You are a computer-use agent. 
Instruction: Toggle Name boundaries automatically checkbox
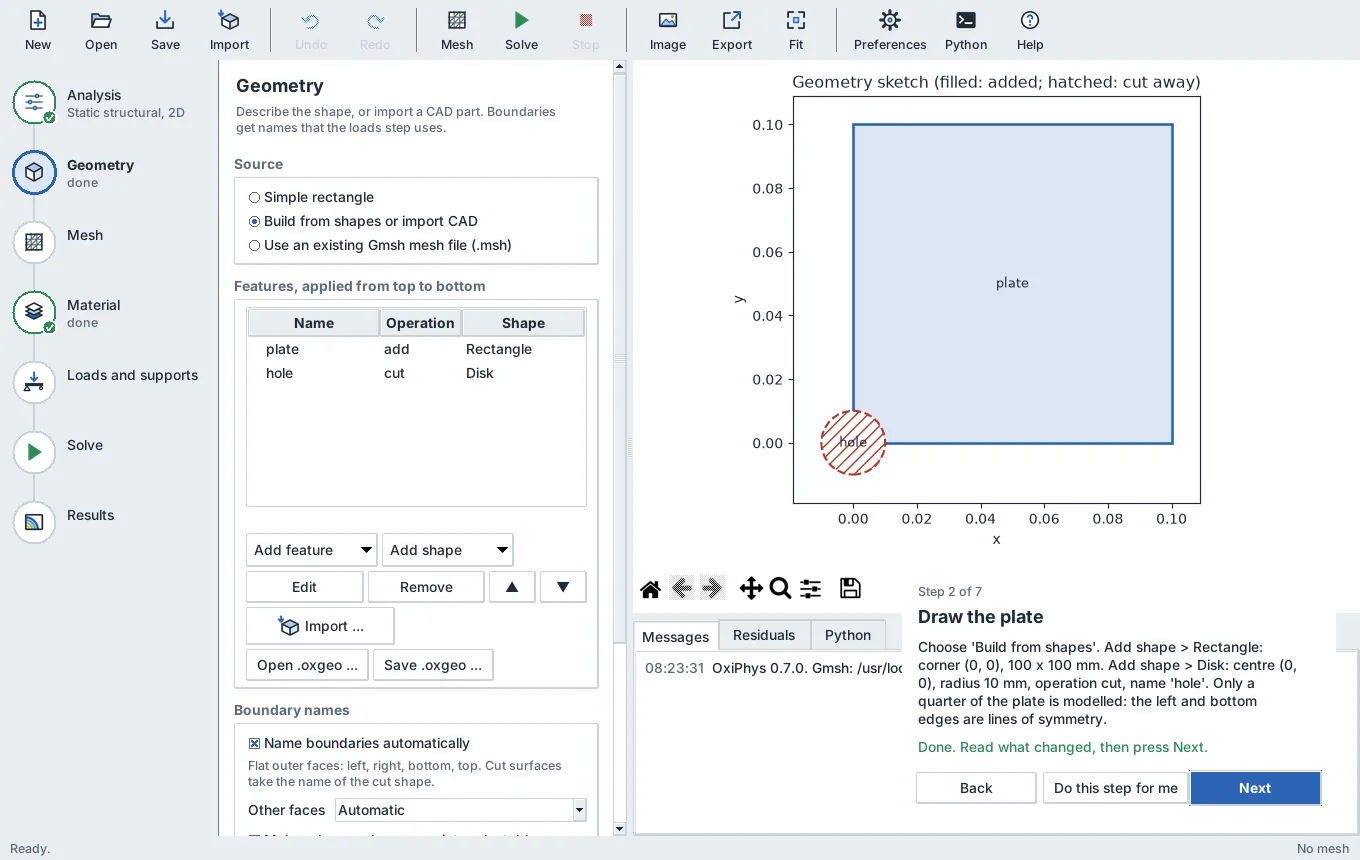coord(359,743)
